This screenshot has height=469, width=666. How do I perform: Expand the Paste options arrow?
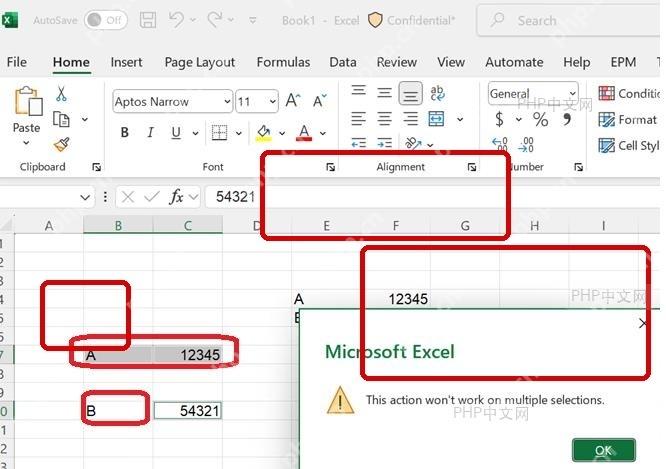tap(26, 143)
